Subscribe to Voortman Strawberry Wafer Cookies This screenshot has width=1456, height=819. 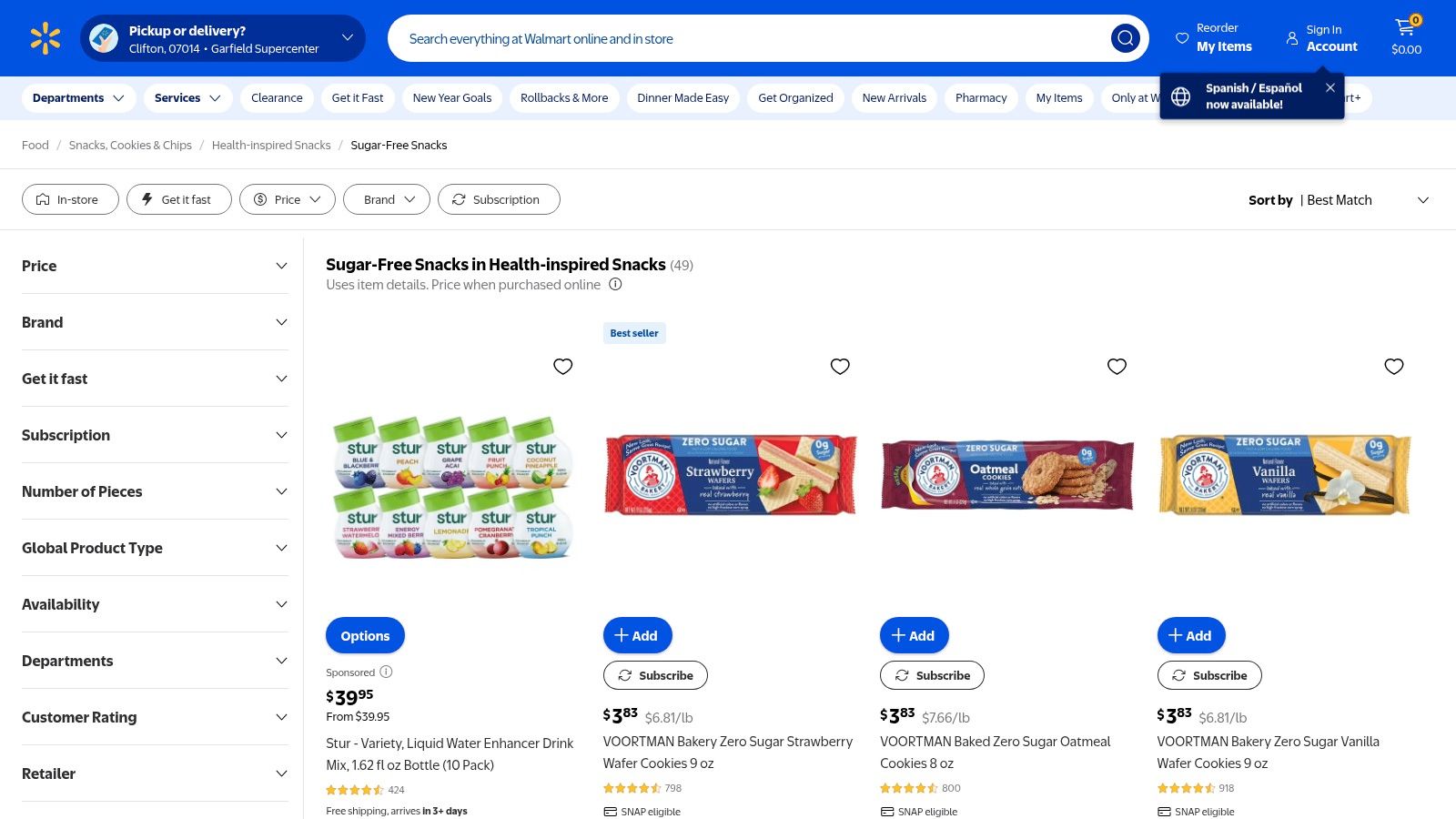(655, 675)
